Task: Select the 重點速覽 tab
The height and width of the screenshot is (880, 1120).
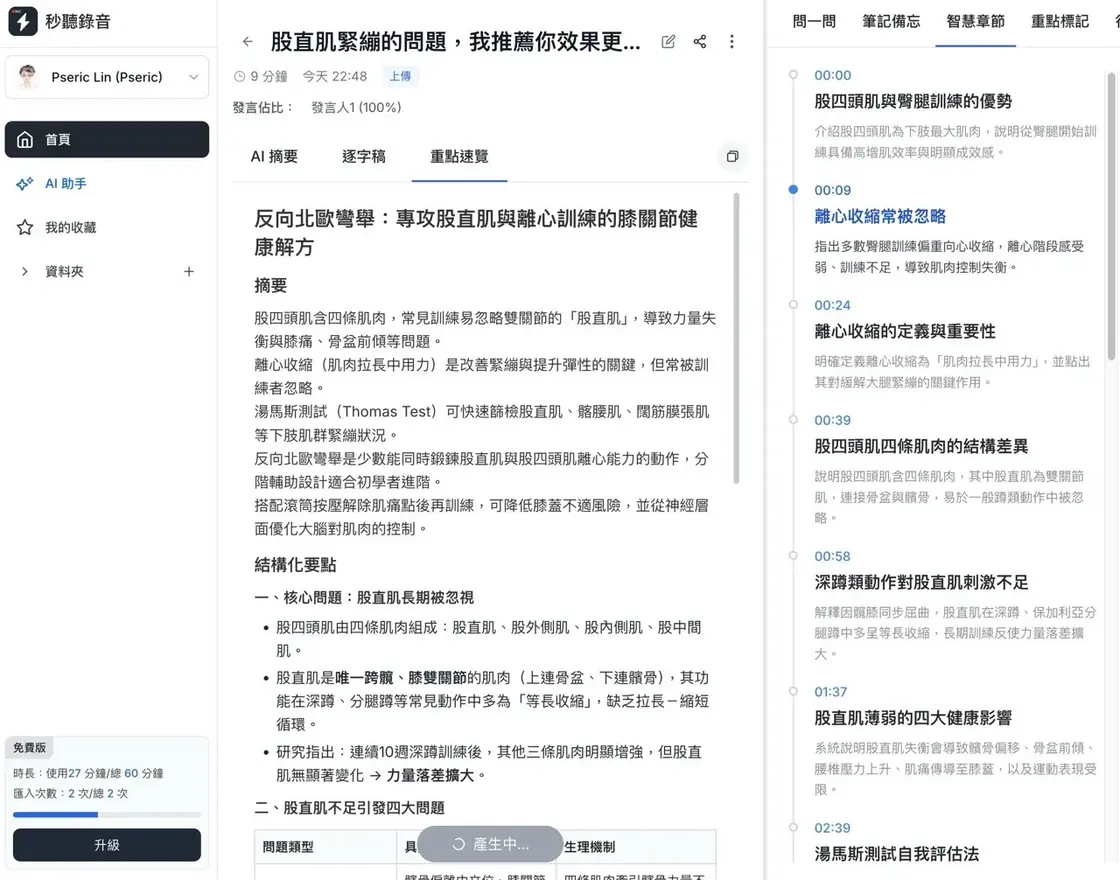Action: 459,156
